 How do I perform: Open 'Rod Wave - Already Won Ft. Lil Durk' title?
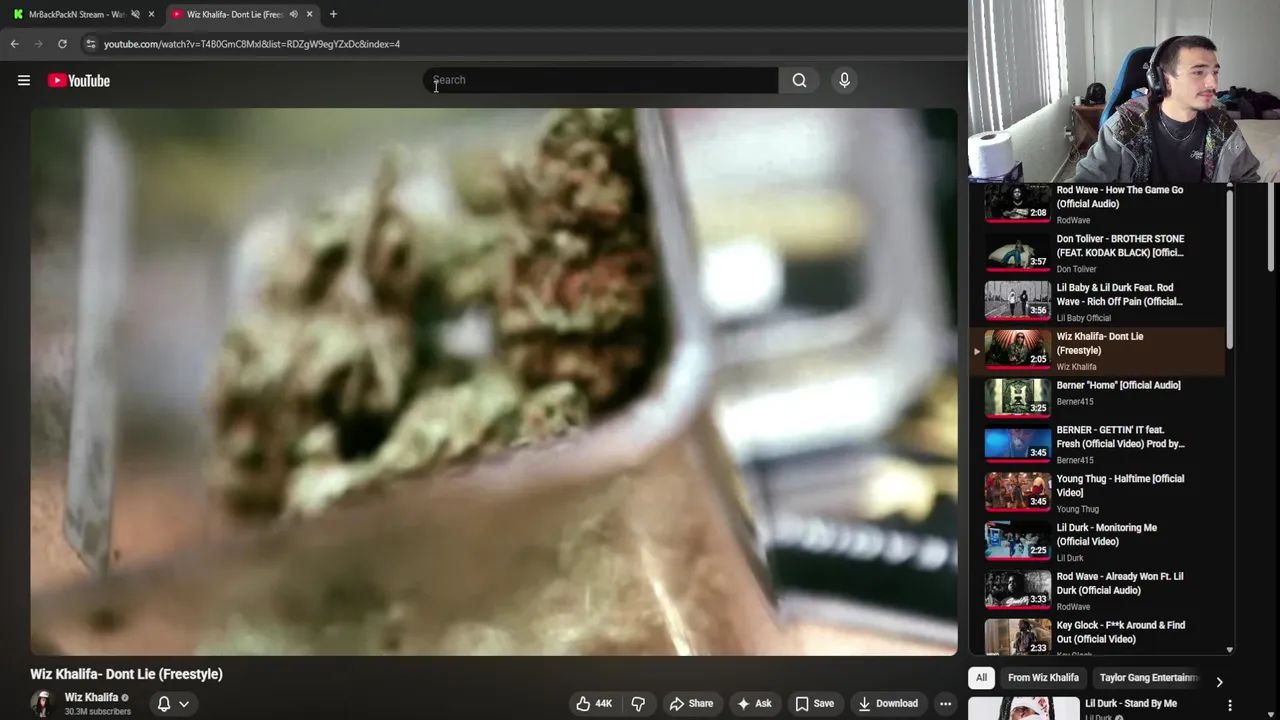pyautogui.click(x=1120, y=583)
